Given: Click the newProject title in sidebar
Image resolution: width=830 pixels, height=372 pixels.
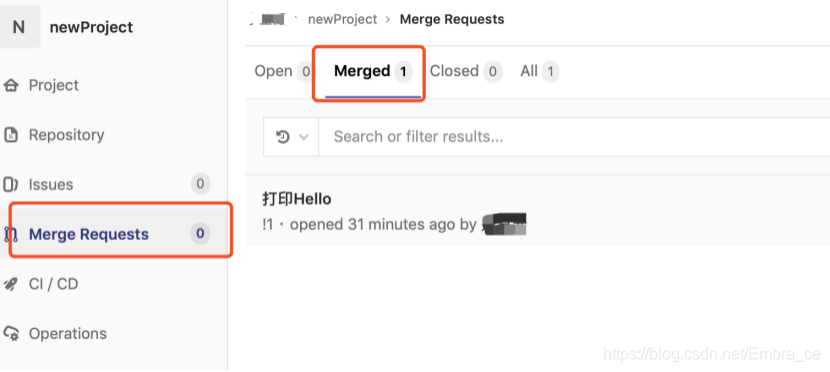Looking at the screenshot, I should [x=92, y=27].
